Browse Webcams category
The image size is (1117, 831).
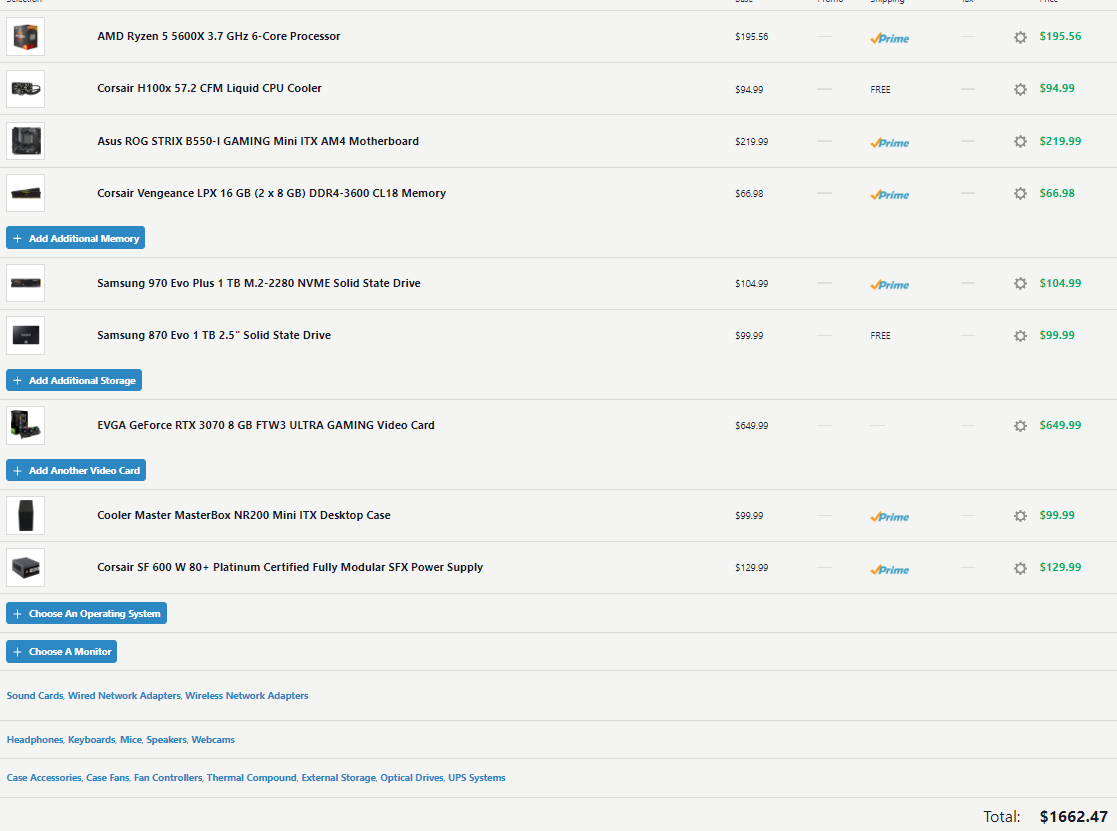point(213,740)
